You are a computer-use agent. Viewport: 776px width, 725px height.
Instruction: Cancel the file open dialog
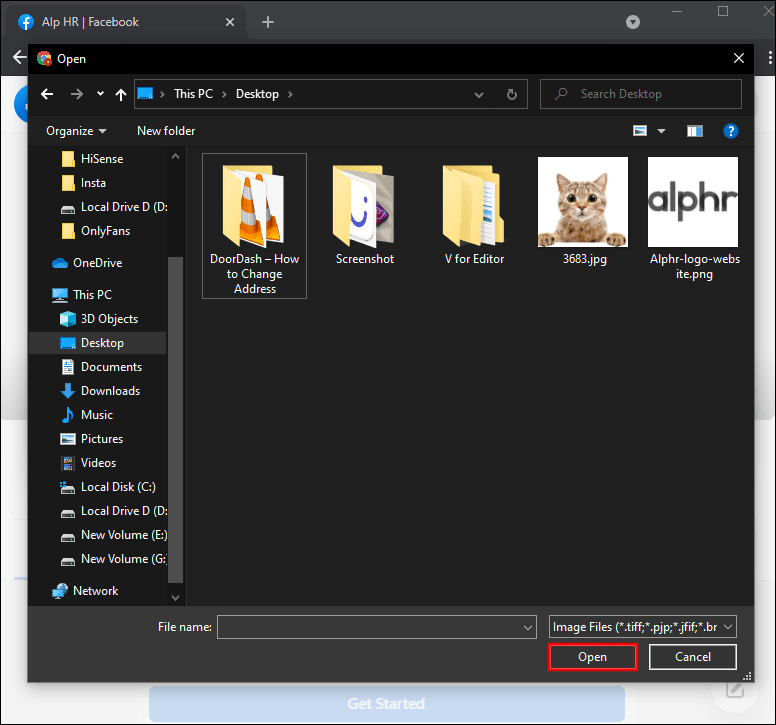pyautogui.click(x=692, y=657)
